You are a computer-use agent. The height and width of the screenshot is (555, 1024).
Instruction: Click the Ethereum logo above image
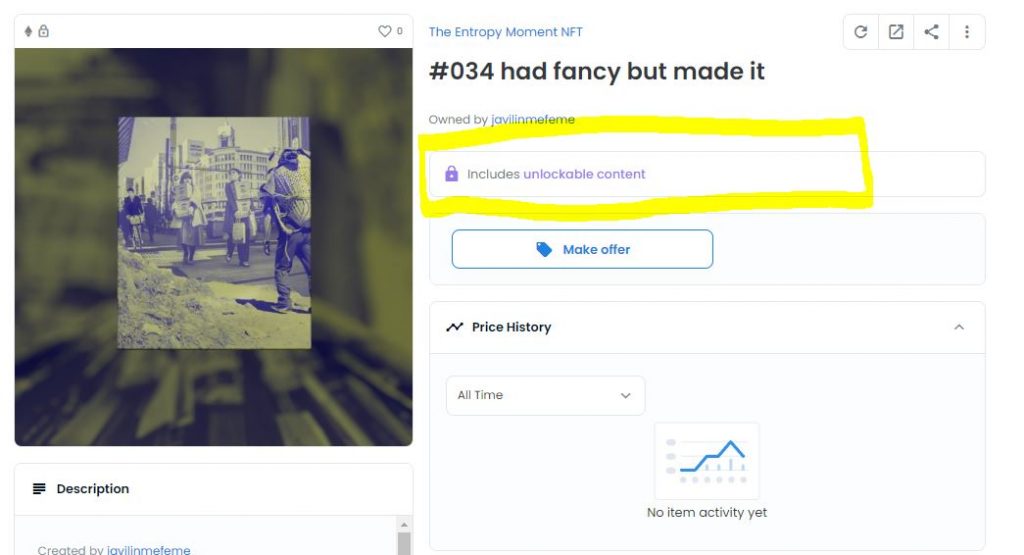pos(28,31)
